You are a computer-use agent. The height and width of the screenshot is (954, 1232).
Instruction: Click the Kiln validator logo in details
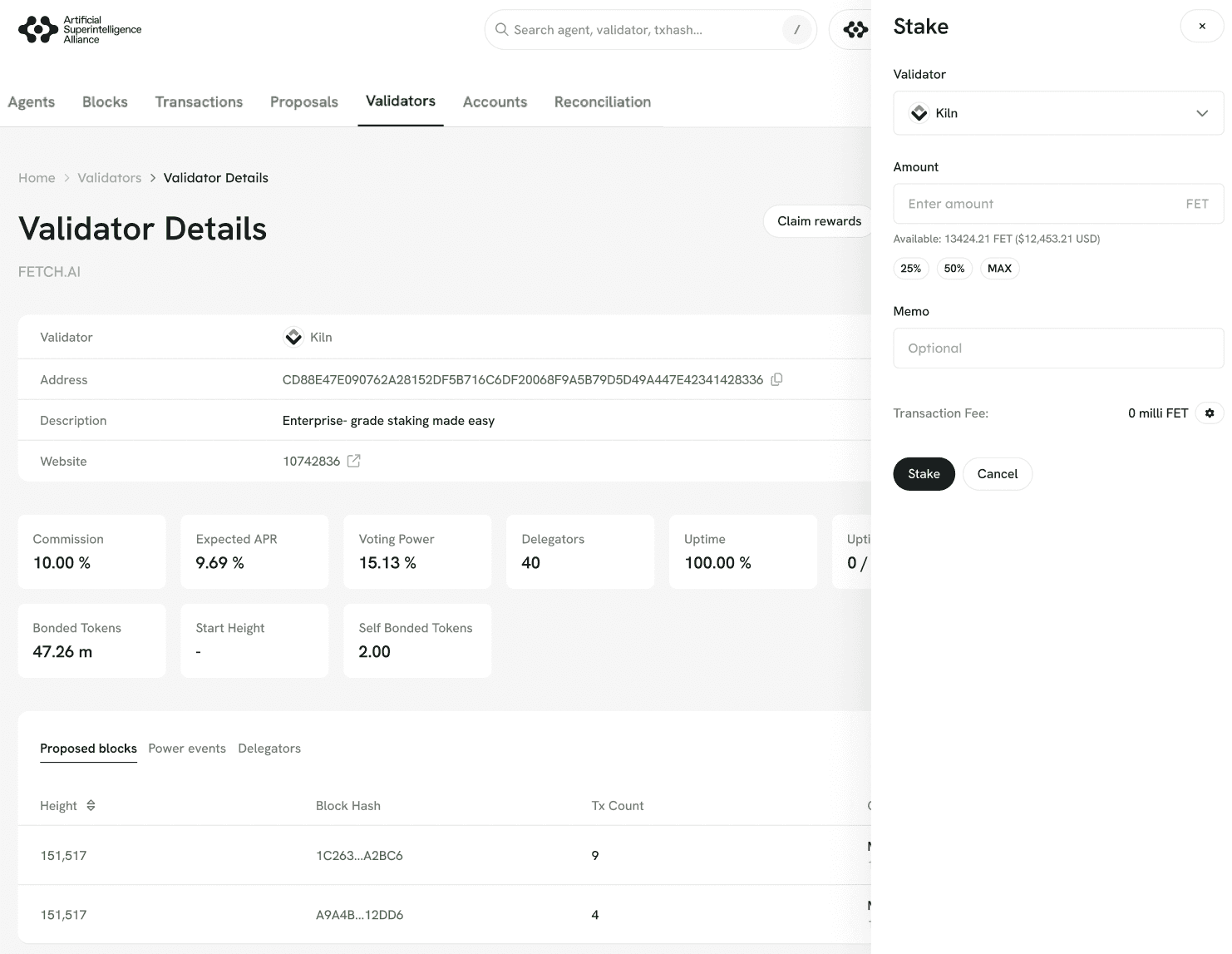click(x=293, y=337)
